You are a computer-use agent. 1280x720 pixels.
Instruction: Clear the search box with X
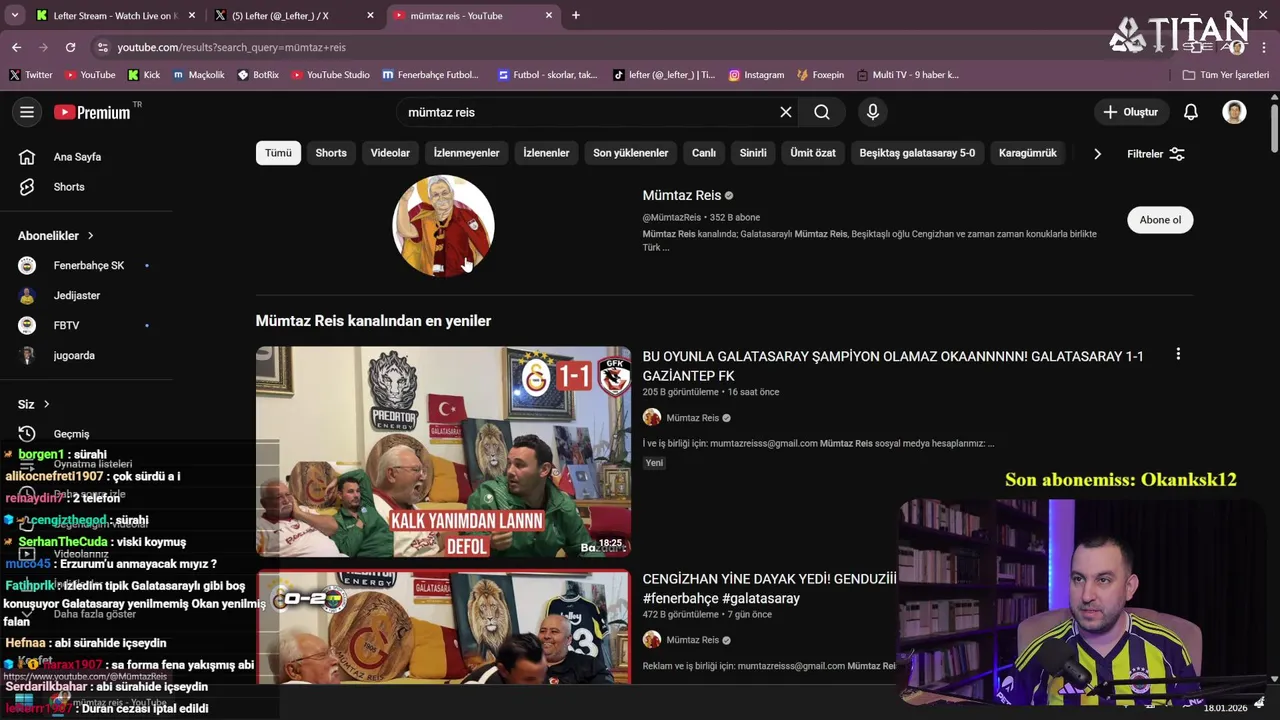[786, 112]
